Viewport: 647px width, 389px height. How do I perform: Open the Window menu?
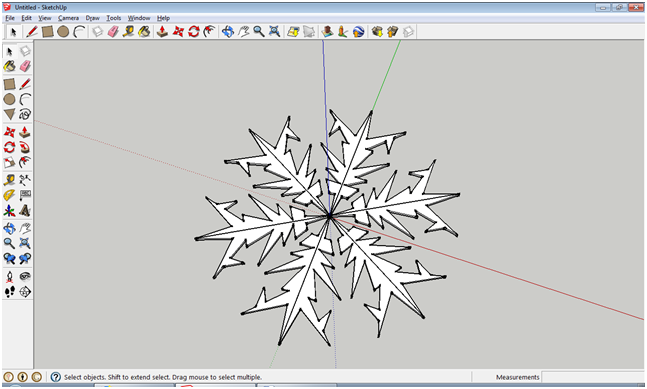pos(139,18)
